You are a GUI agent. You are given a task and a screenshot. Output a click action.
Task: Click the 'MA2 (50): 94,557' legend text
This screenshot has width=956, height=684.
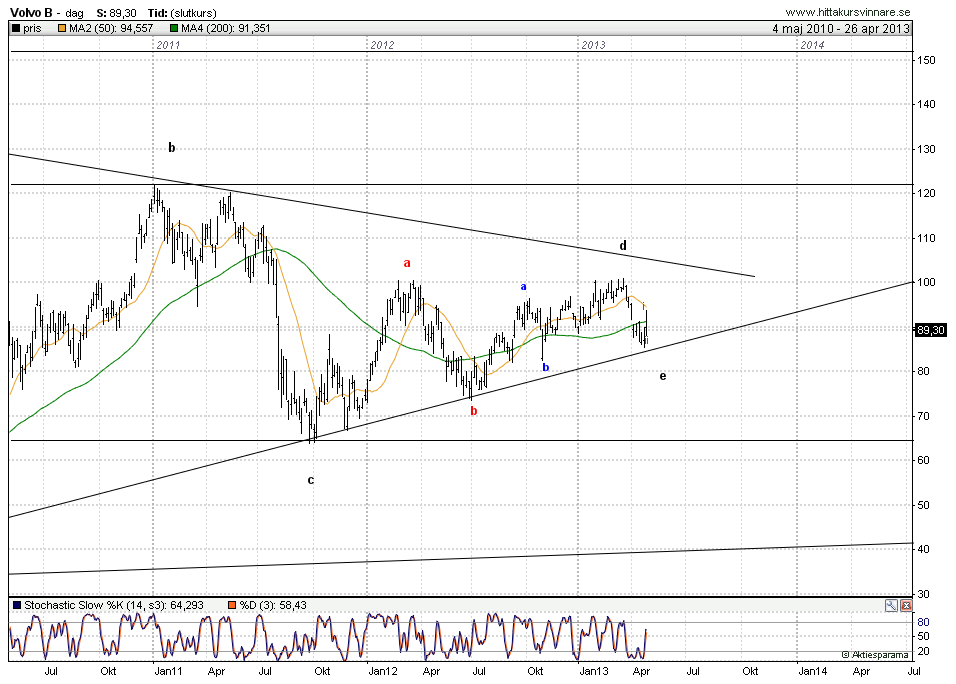111,28
